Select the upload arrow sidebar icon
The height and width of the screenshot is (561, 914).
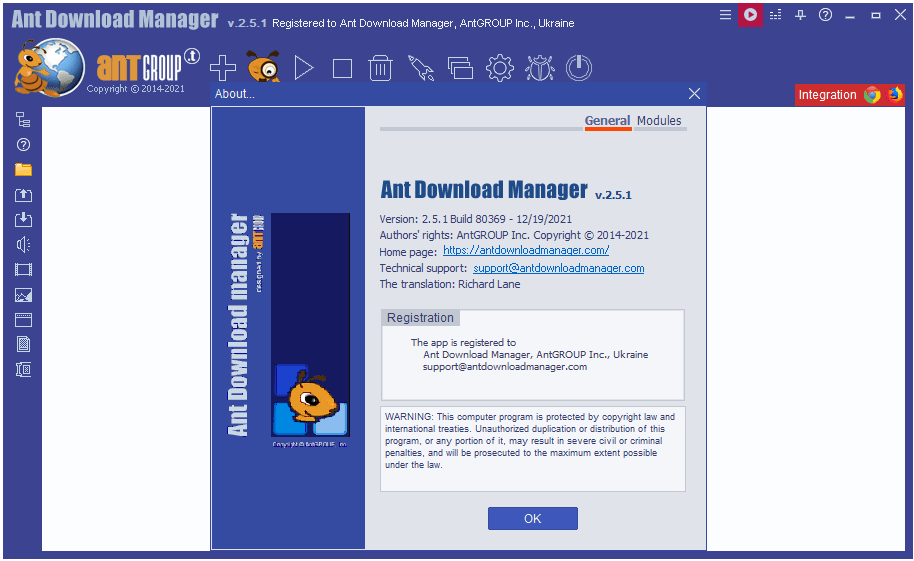point(23,195)
